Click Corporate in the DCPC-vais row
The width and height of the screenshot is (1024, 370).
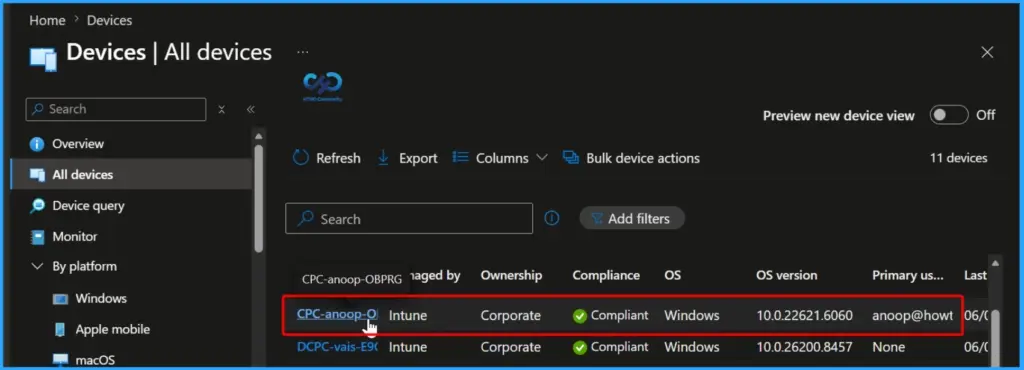click(511, 347)
